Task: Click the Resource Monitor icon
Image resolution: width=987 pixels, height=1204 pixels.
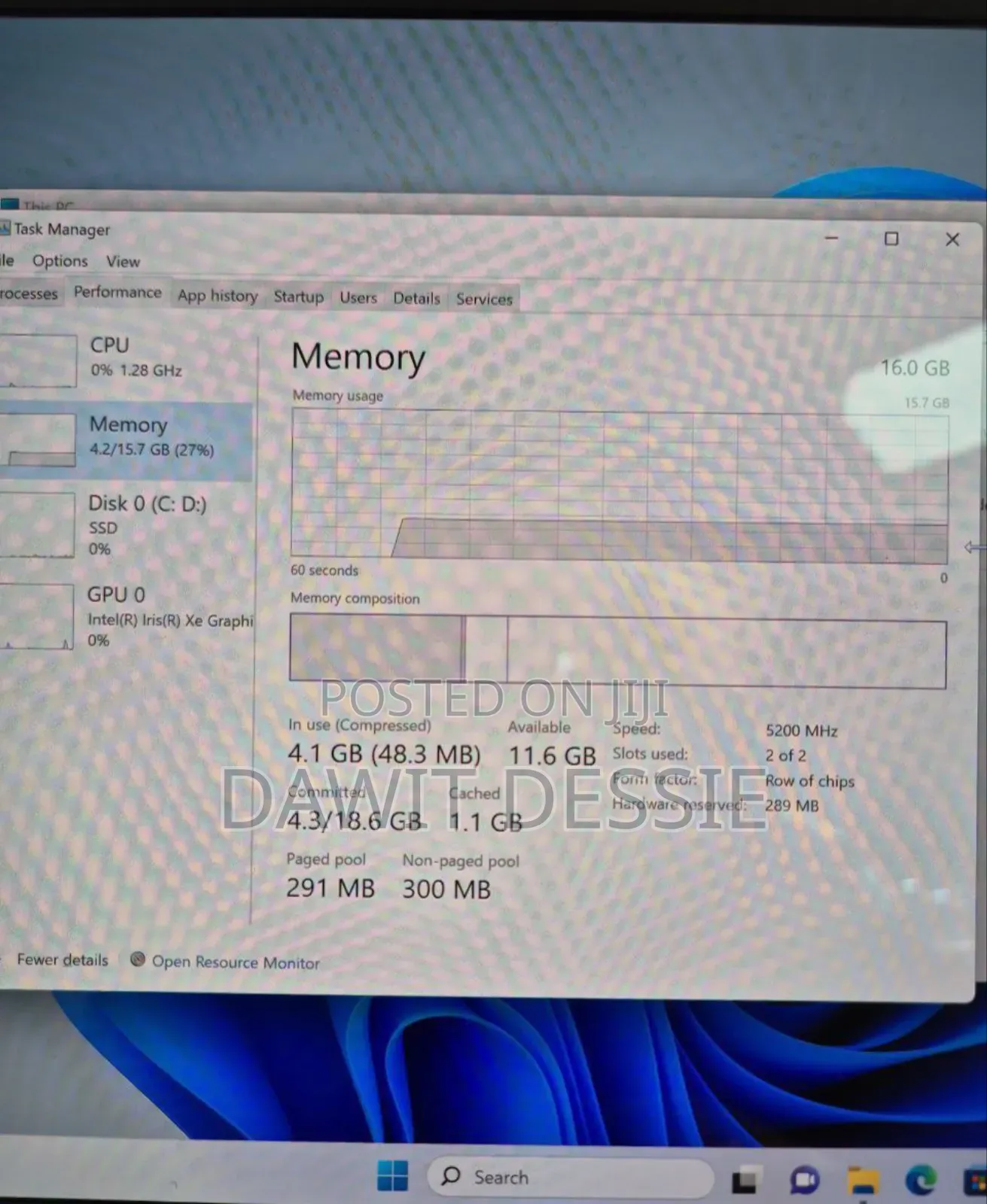Action: tap(137, 959)
